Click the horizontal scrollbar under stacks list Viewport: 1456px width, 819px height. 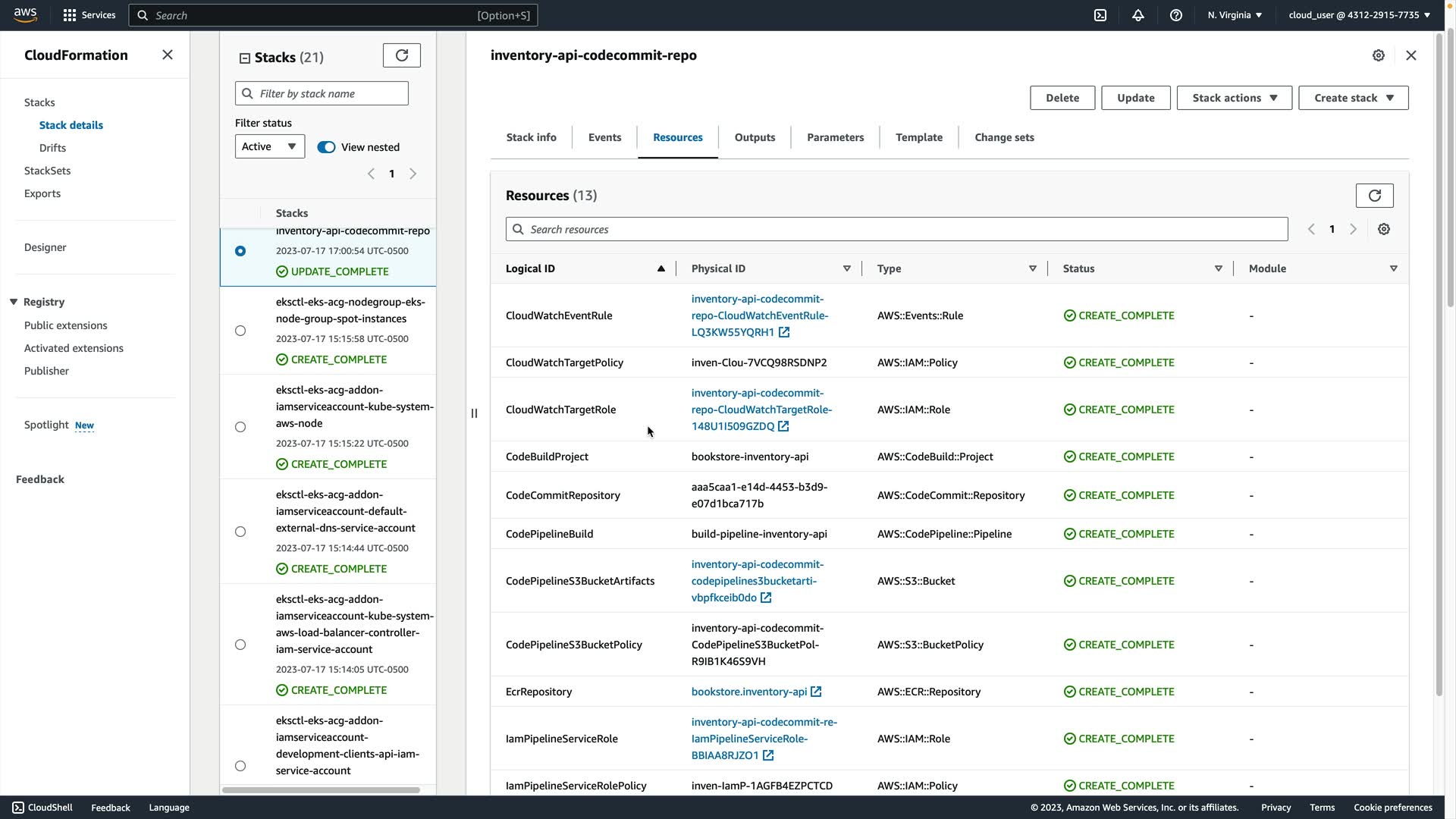pos(321,790)
